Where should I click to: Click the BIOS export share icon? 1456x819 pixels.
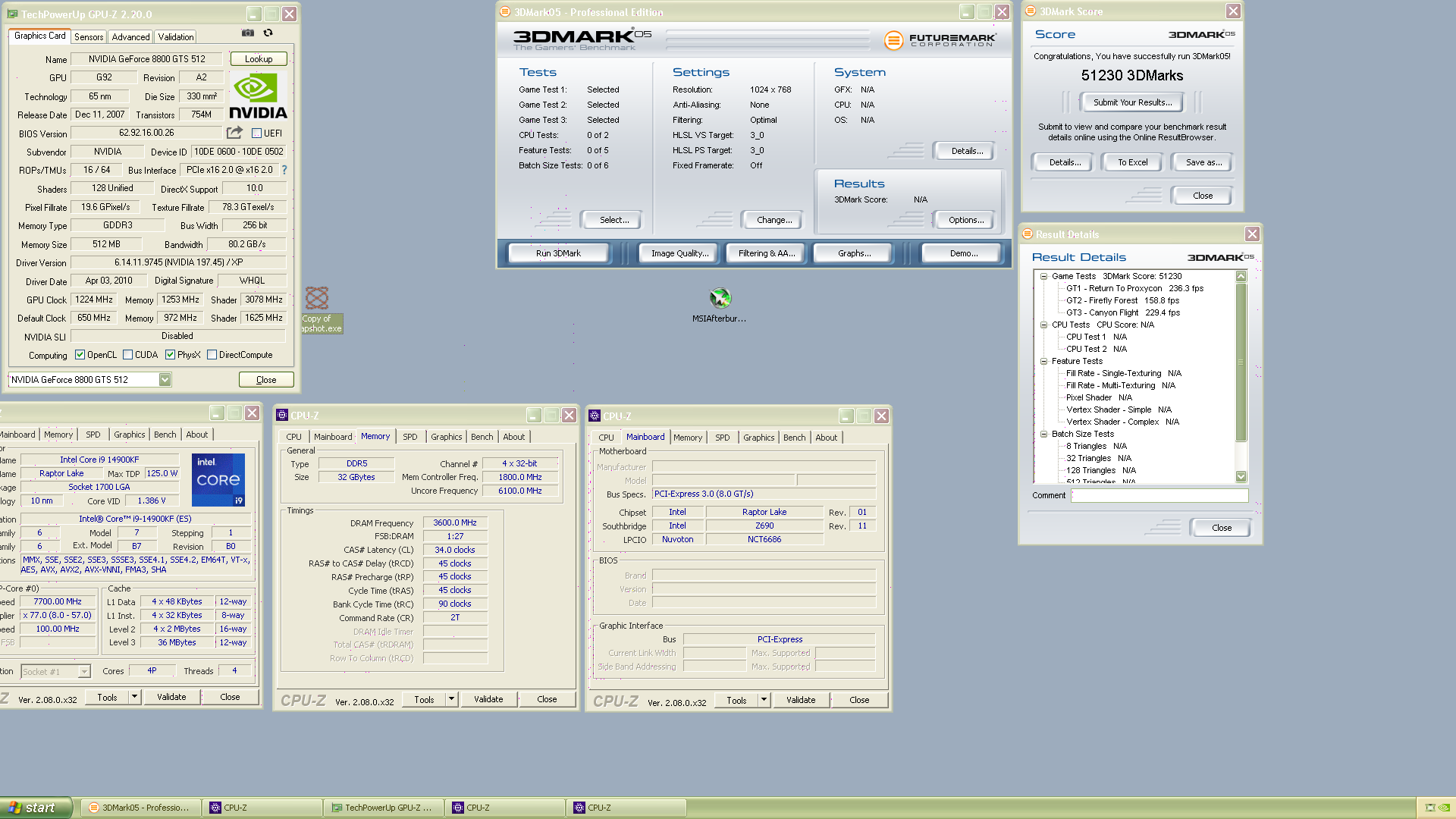[234, 133]
